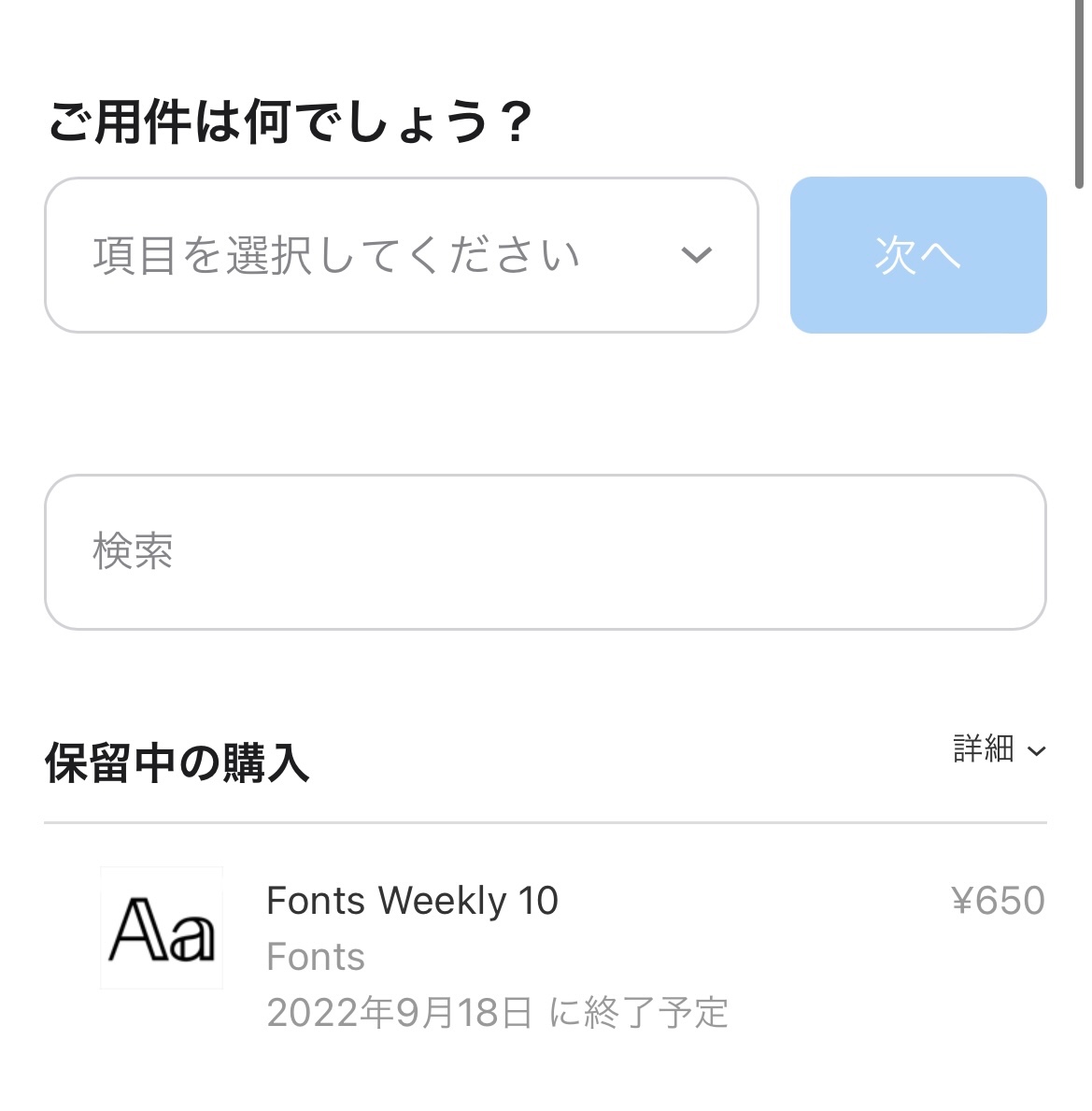1092x1111 pixels.
Task: Click the lowercase a in the Fonts thumbnail
Action: [x=191, y=936]
